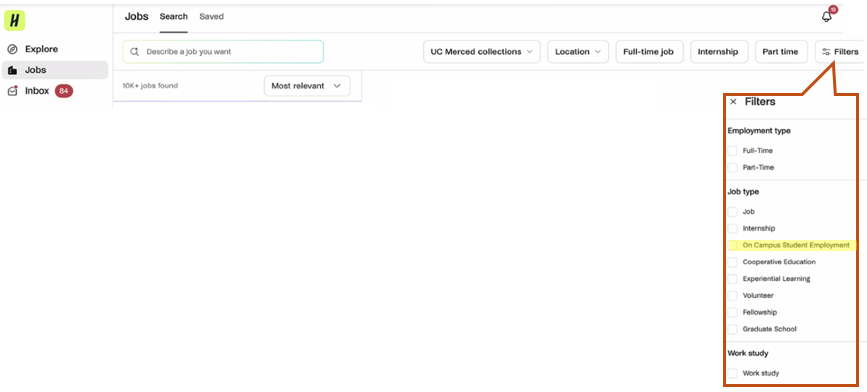Check the Job checkbox under Job type
This screenshot has width=867, height=392.
pyautogui.click(x=733, y=212)
